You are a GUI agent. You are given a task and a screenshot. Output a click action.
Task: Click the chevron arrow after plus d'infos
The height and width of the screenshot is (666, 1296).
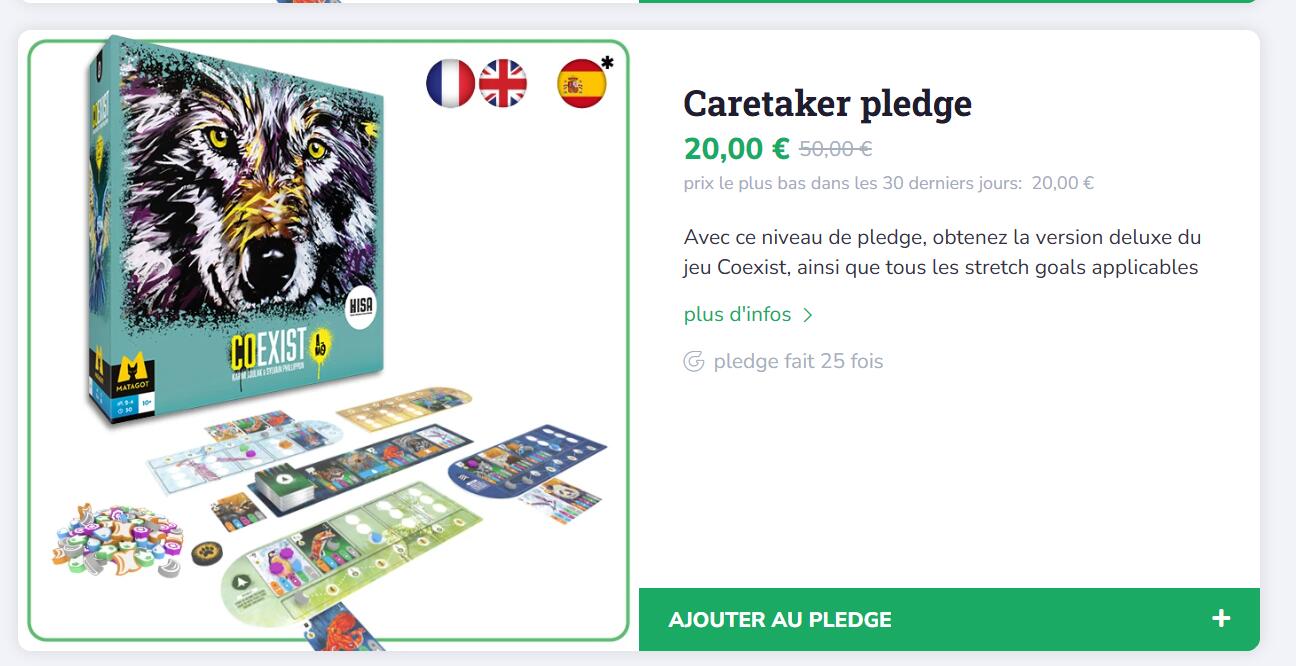[808, 315]
